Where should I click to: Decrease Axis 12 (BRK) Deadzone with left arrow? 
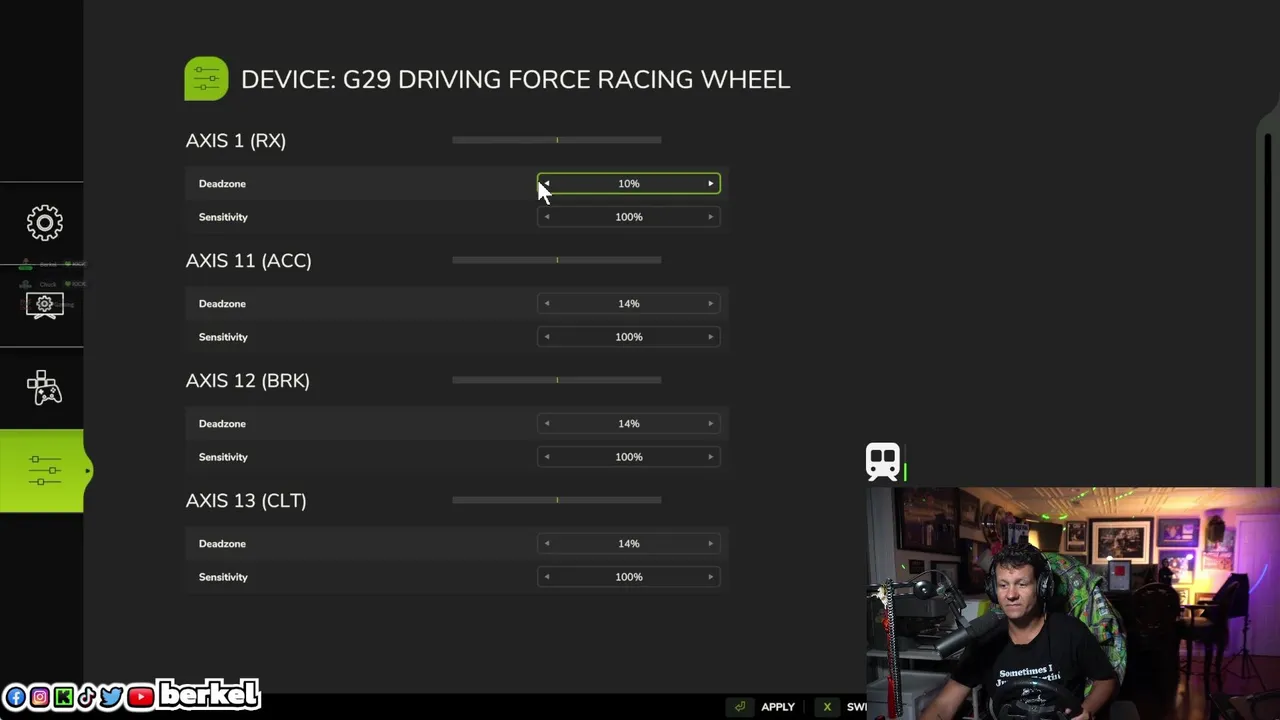pos(546,424)
